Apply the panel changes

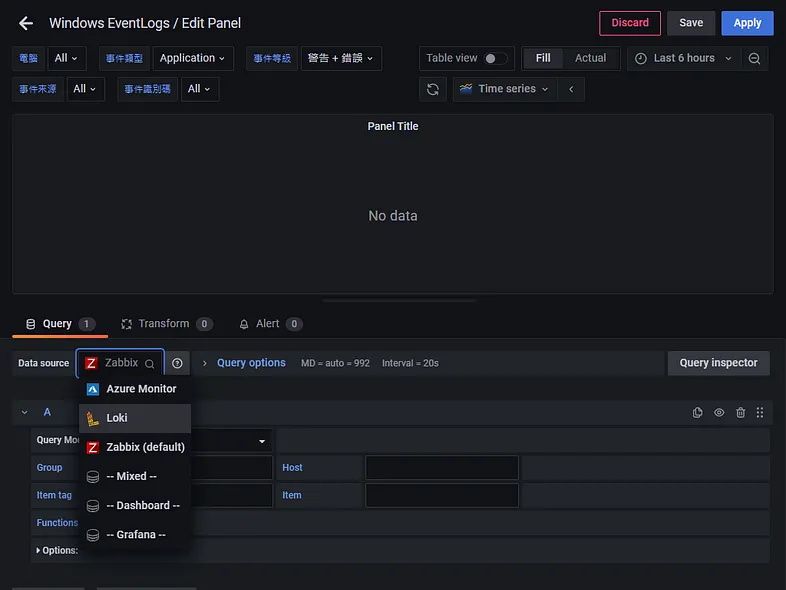[x=747, y=23]
